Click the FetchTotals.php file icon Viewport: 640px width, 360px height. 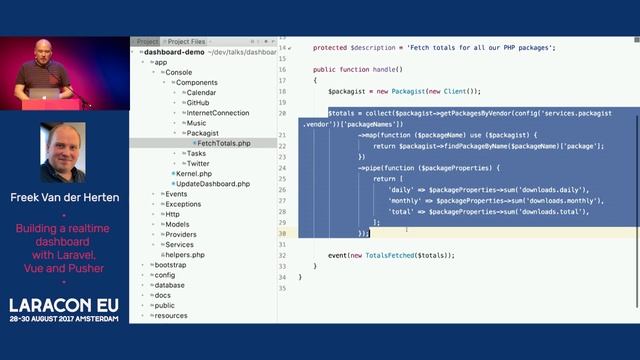pos(194,143)
